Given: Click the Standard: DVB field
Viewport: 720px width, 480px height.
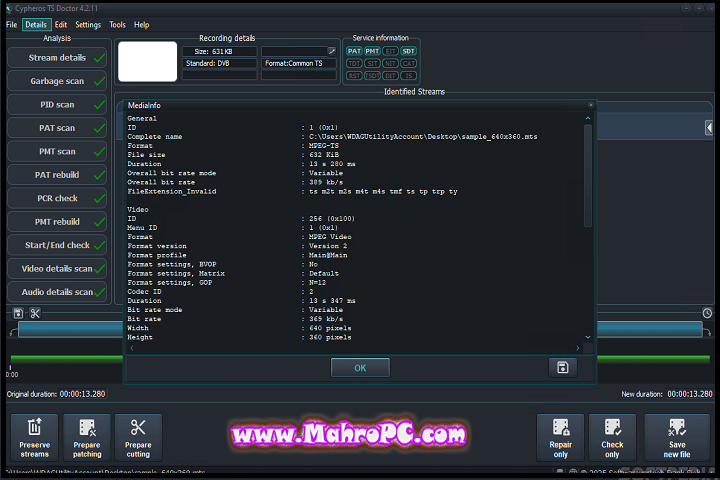Looking at the screenshot, I should [x=219, y=63].
